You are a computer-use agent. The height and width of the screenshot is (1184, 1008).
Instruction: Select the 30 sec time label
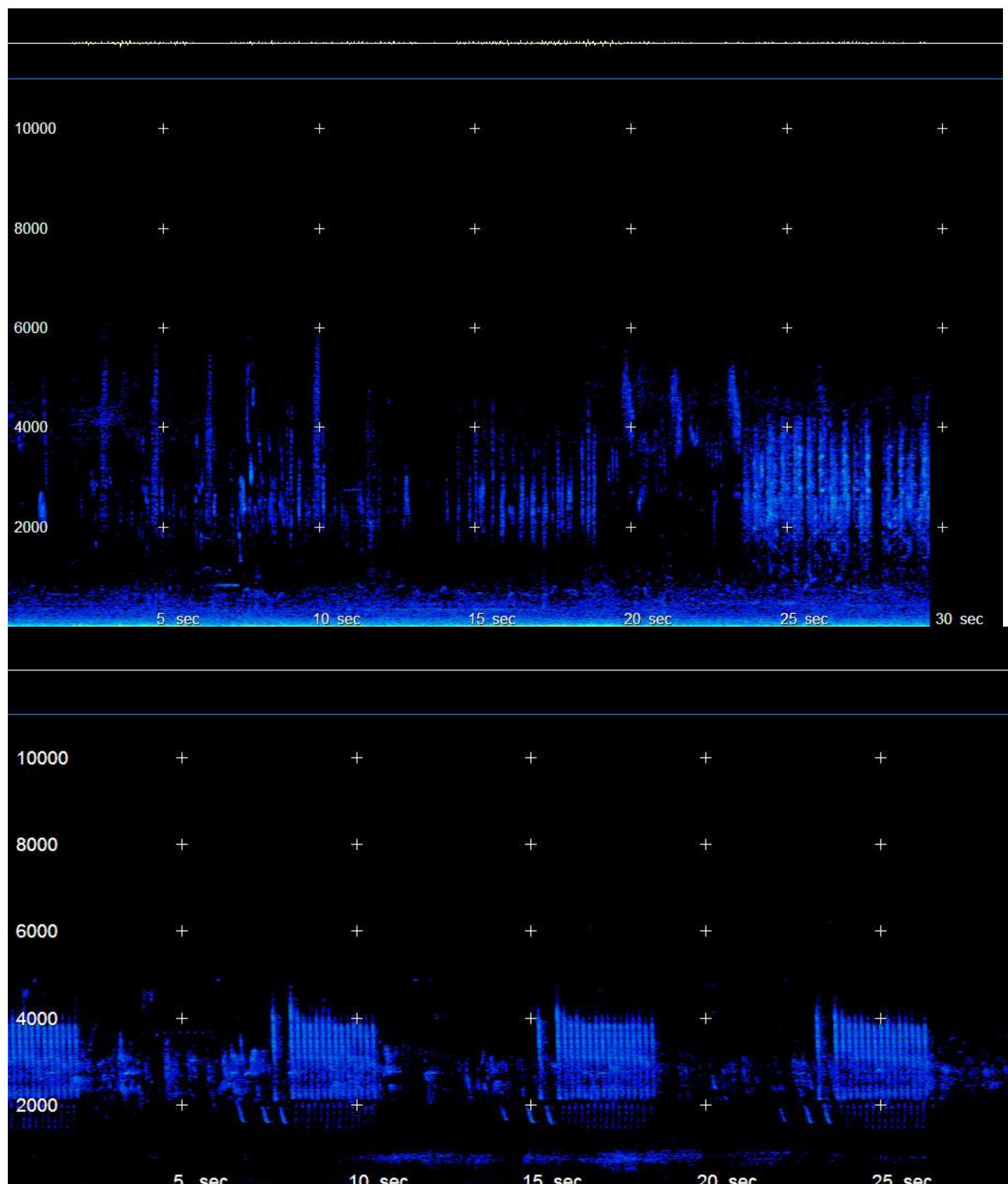click(x=959, y=619)
